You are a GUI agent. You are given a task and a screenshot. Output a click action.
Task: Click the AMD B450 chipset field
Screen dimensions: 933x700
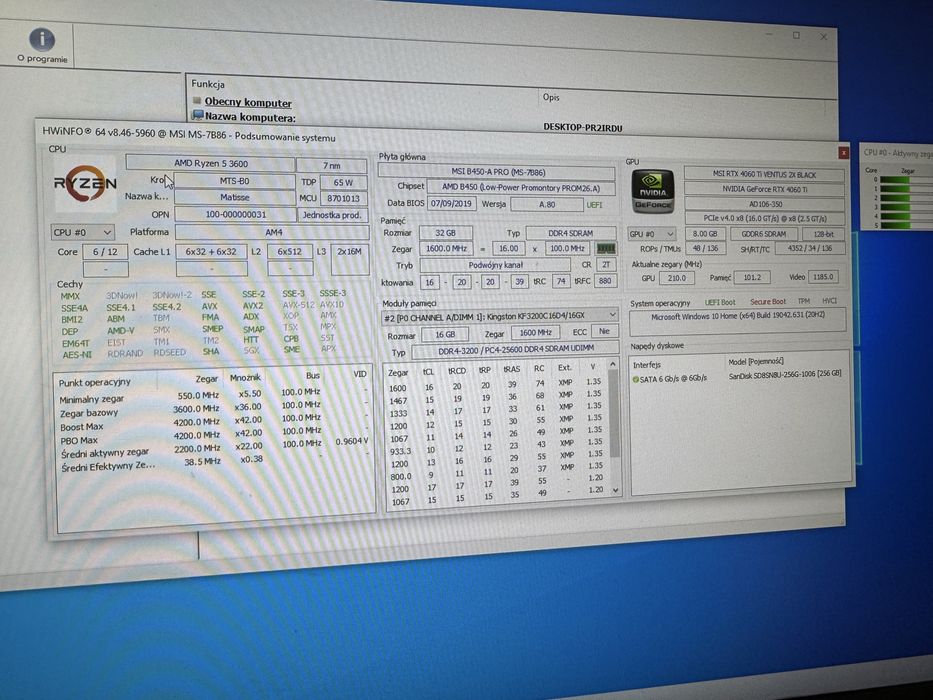click(x=521, y=188)
